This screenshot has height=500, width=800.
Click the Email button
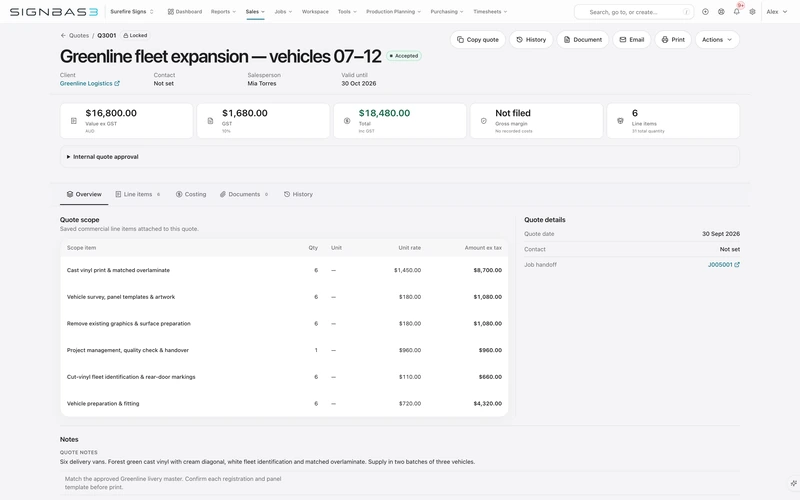pos(632,40)
